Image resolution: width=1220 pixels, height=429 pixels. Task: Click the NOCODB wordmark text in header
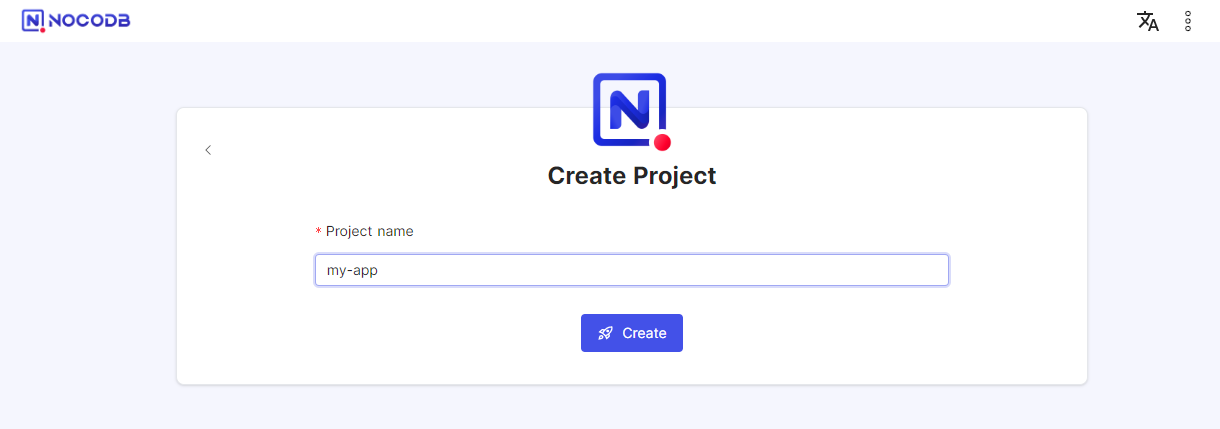(89, 21)
